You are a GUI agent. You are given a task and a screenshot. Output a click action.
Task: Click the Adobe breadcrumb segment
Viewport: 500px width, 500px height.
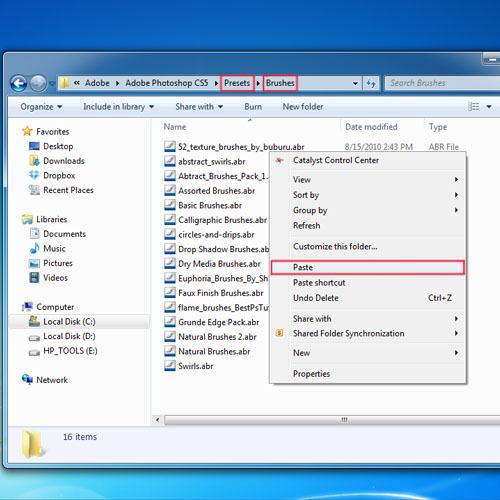coord(97,83)
